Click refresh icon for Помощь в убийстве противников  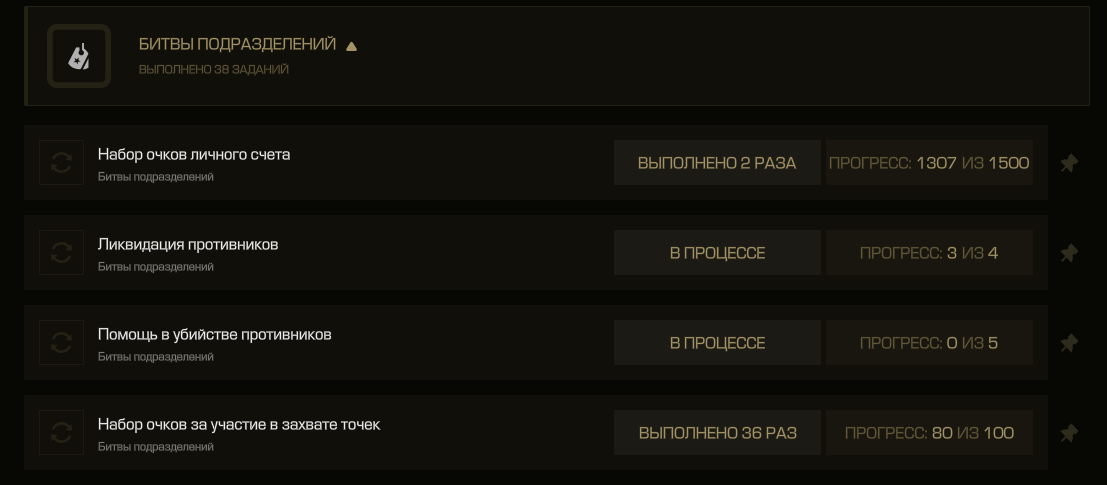[x=61, y=342]
